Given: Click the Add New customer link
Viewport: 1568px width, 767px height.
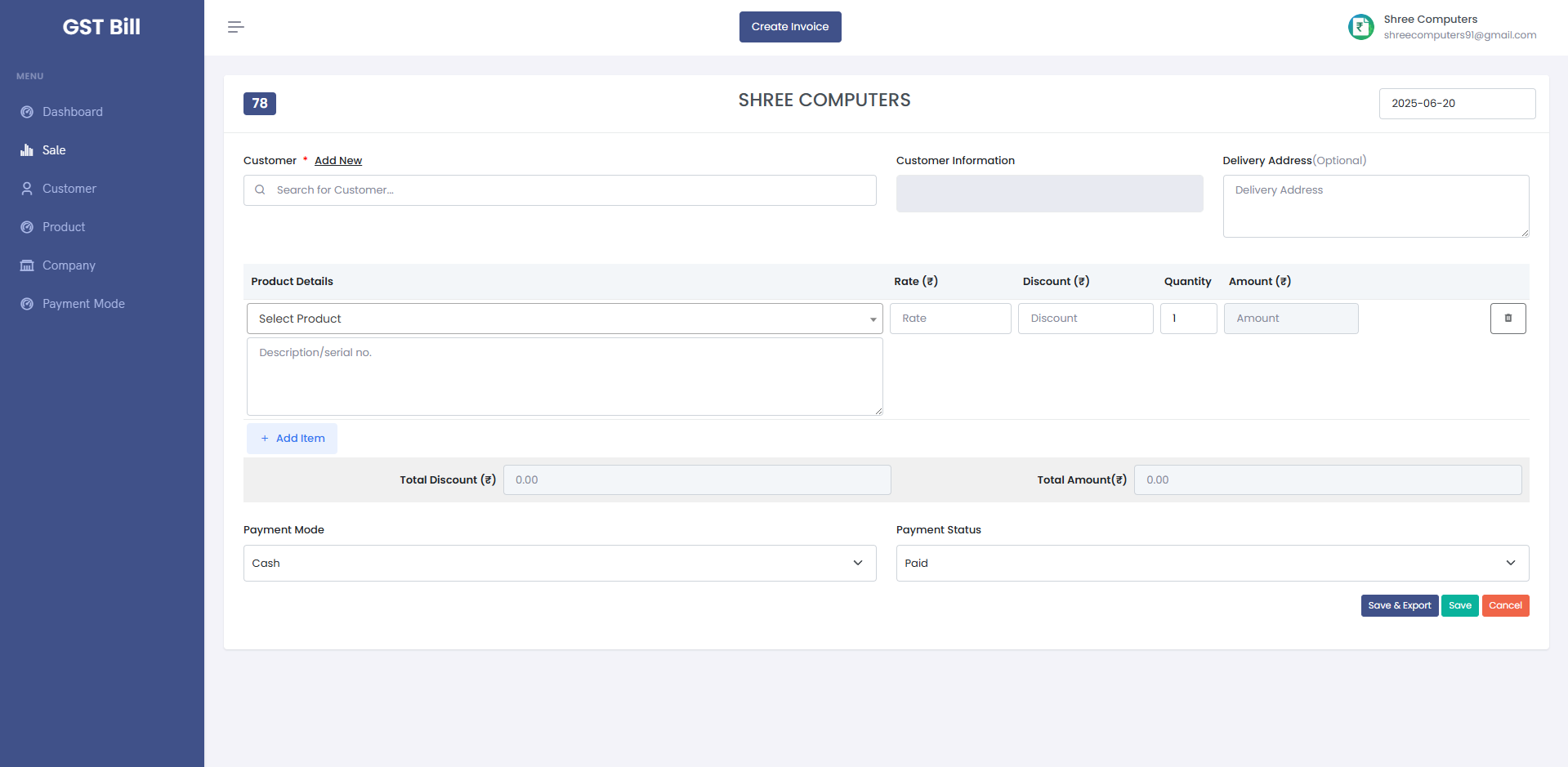Looking at the screenshot, I should click(338, 161).
